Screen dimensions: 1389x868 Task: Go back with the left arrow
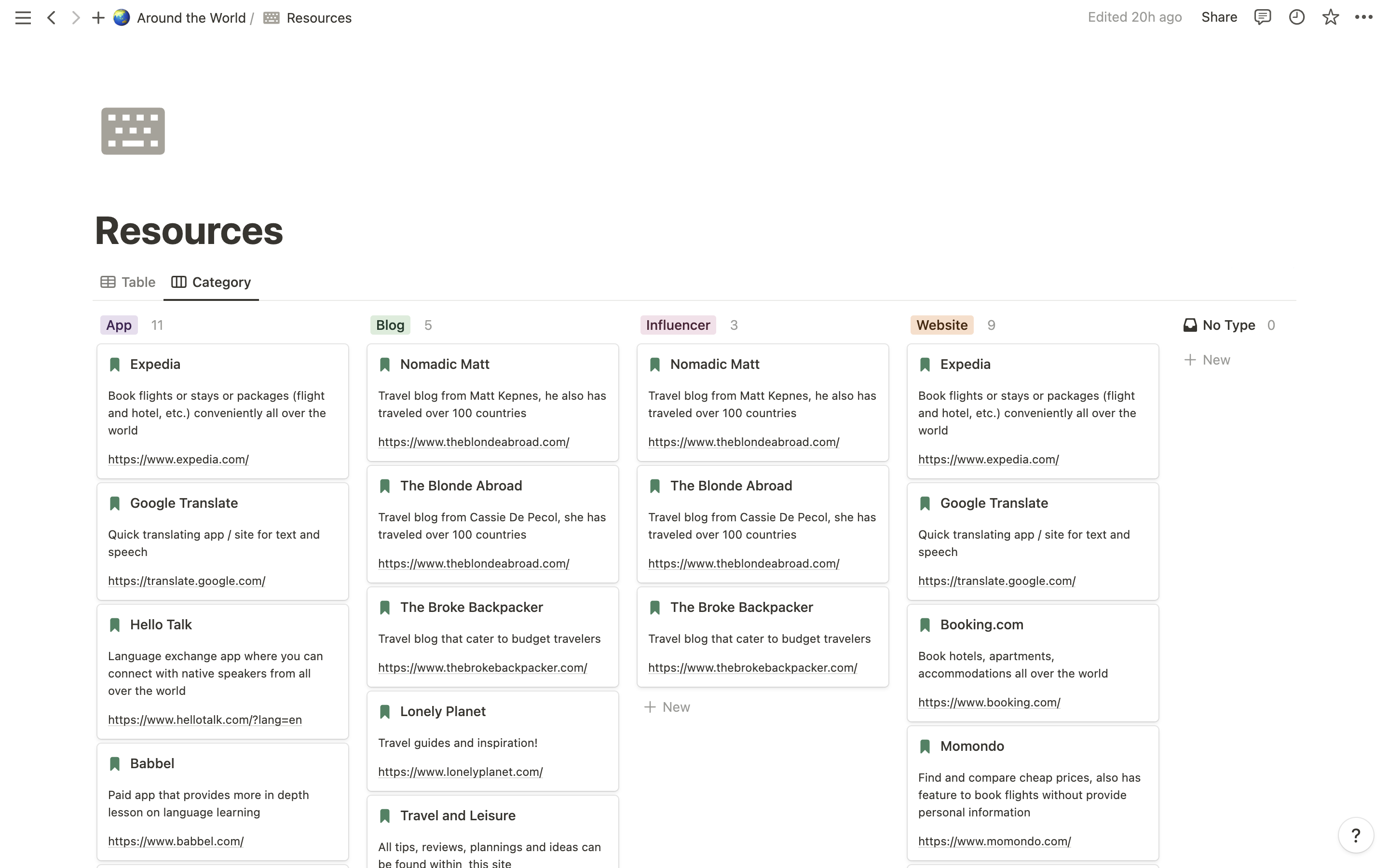coord(52,18)
